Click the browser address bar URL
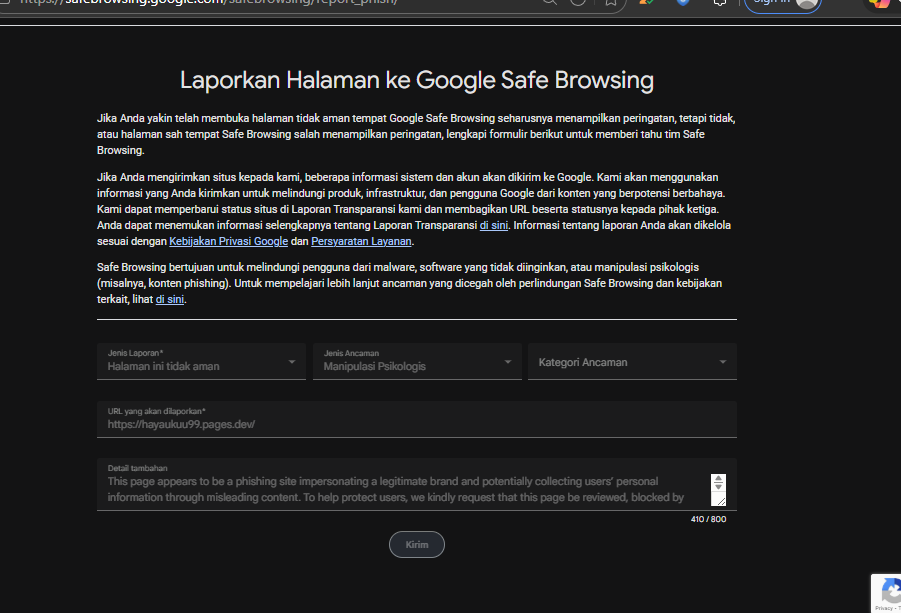The width and height of the screenshot is (901, 613). (209, 2)
